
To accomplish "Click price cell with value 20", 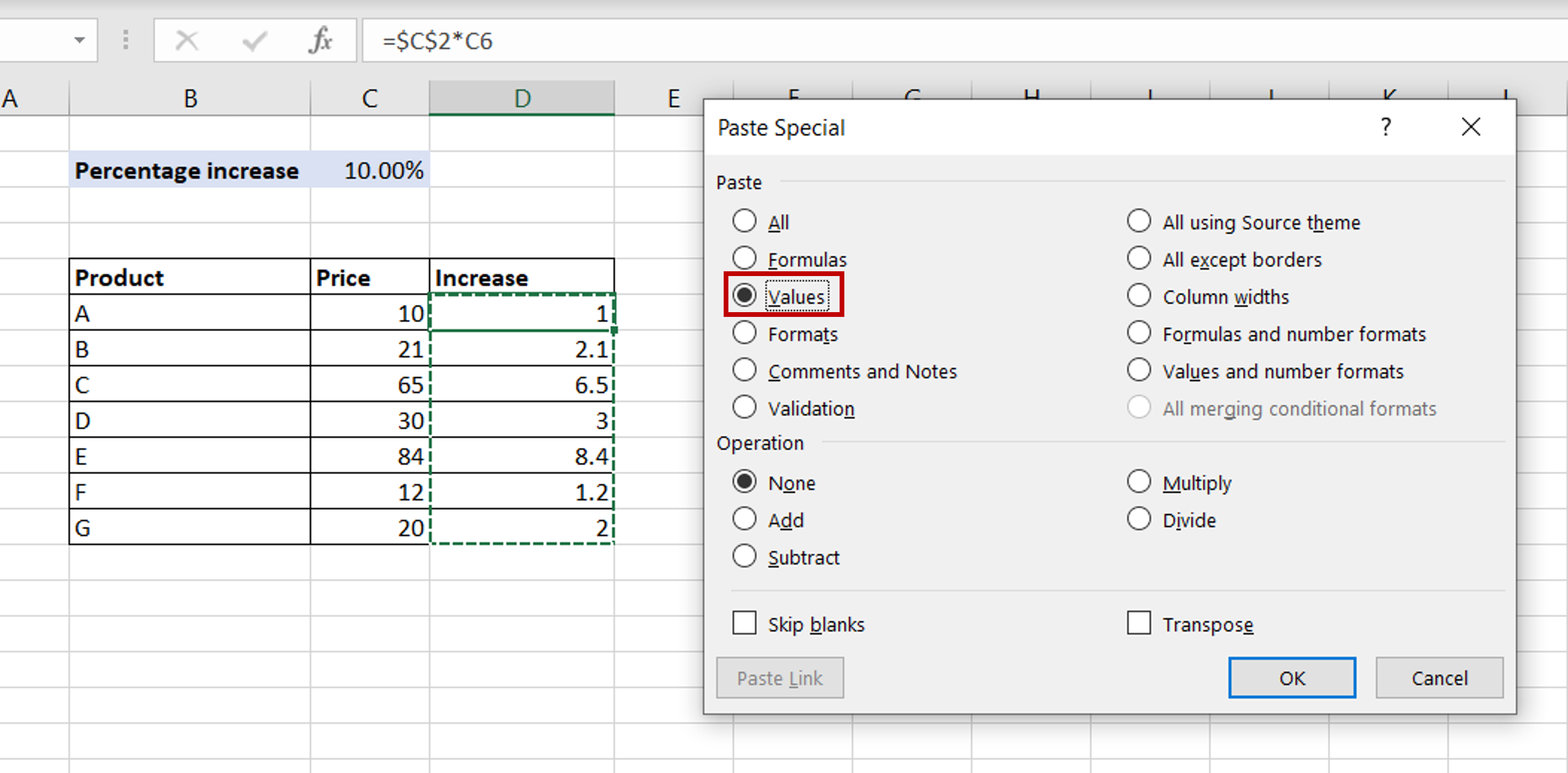I will [x=370, y=526].
